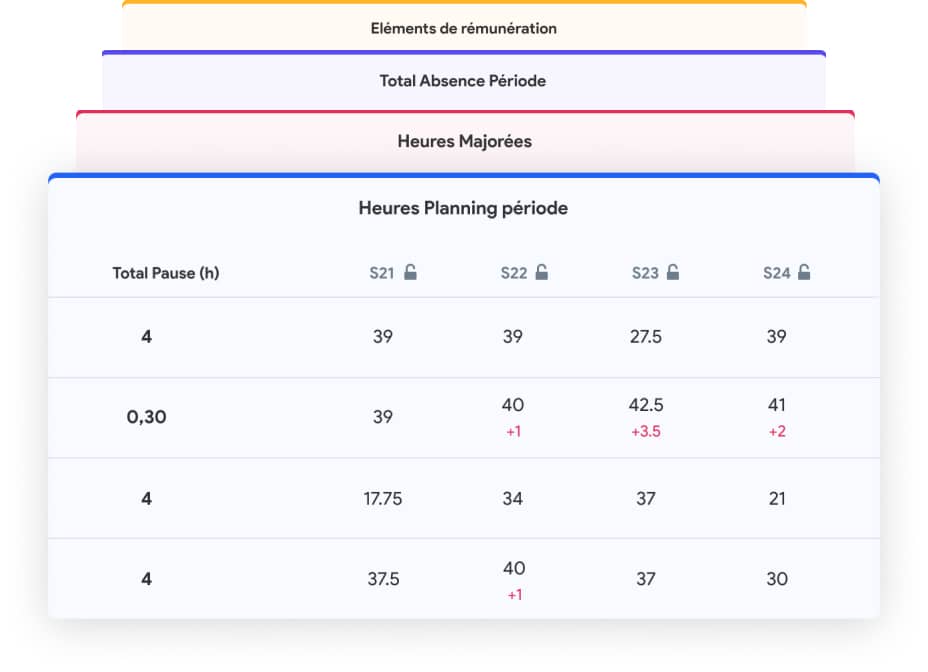Screen dimensions: 928x672
Task: Click the 27.5 value in the S23 column
Action: (647, 337)
